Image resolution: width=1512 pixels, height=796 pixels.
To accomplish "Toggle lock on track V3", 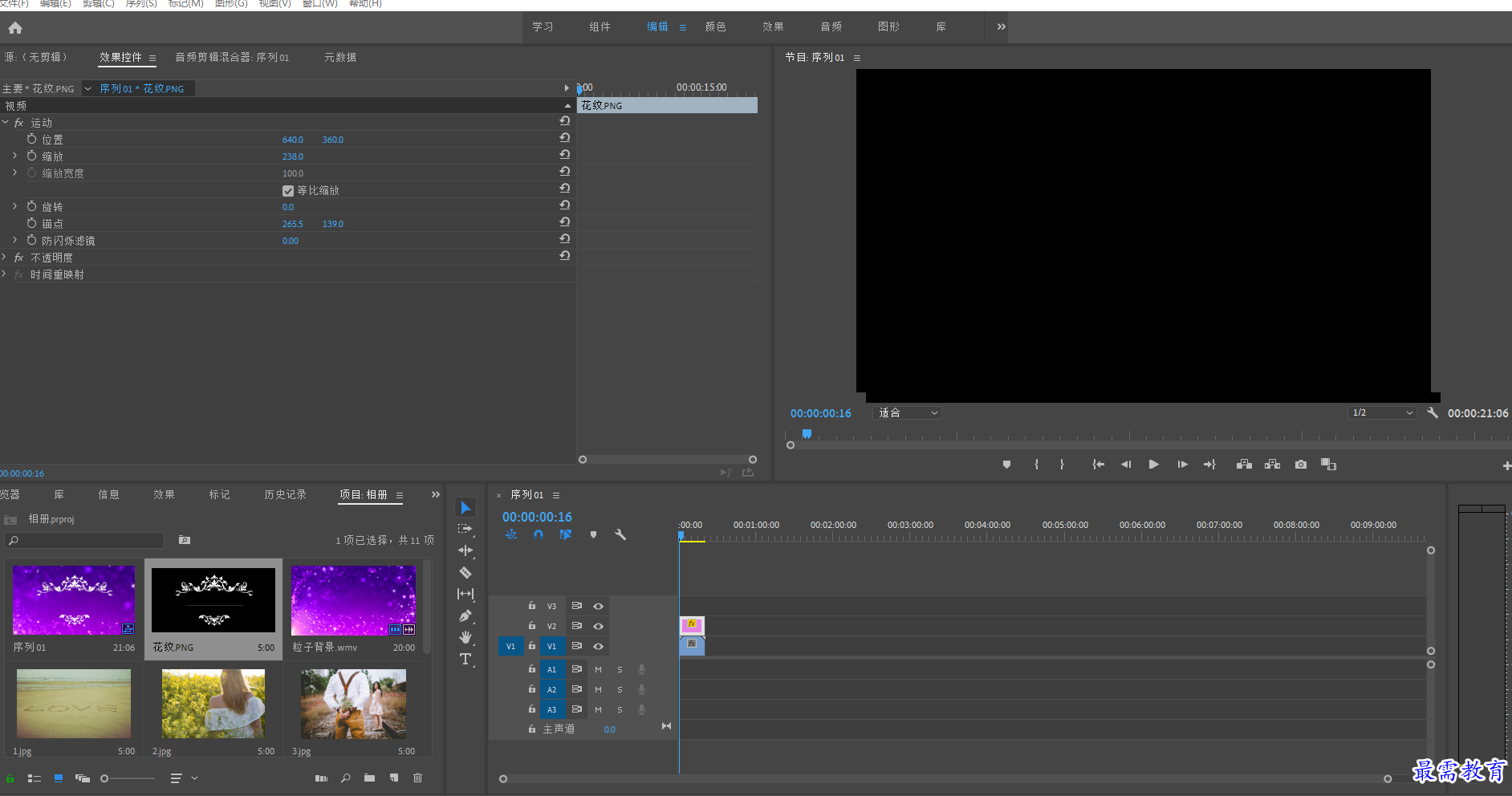I will coord(531,606).
